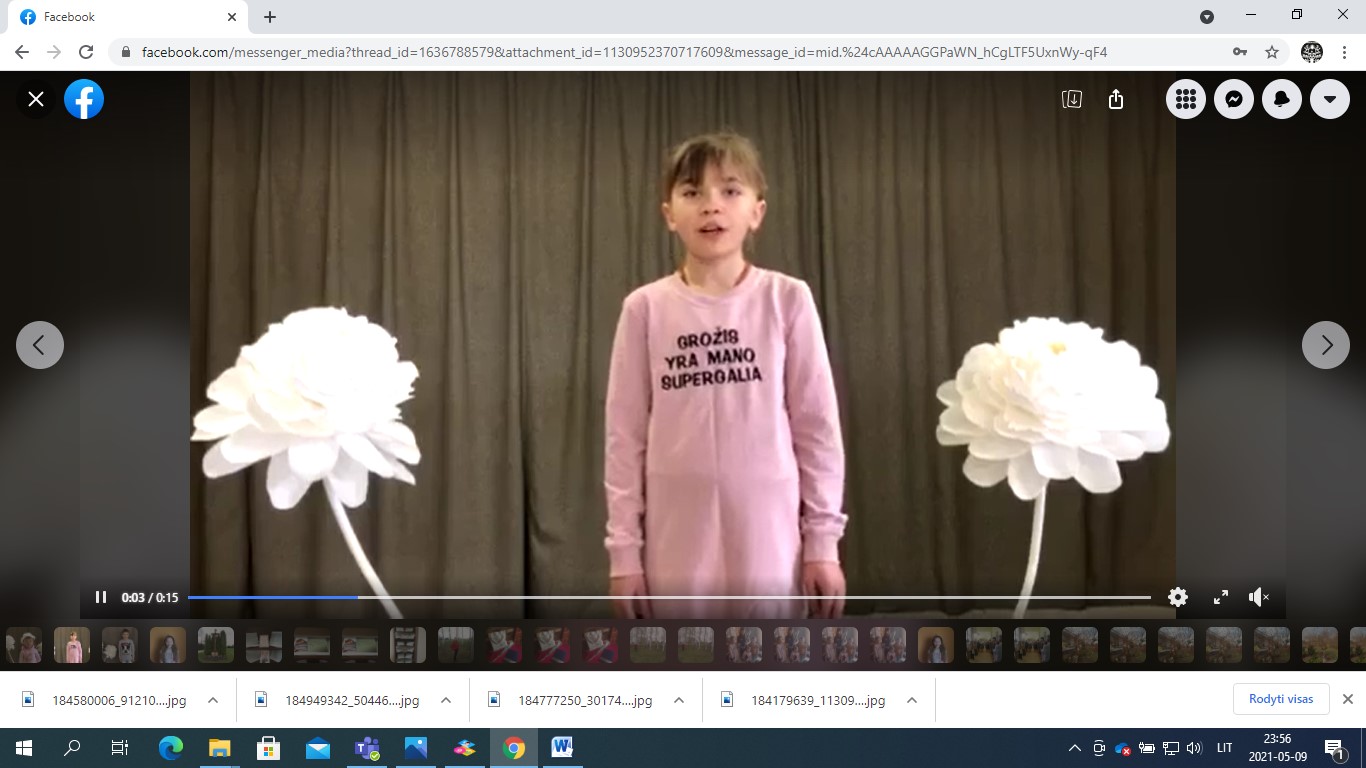Open the Chrome three-dot menu
The width and height of the screenshot is (1366, 768).
(1344, 52)
